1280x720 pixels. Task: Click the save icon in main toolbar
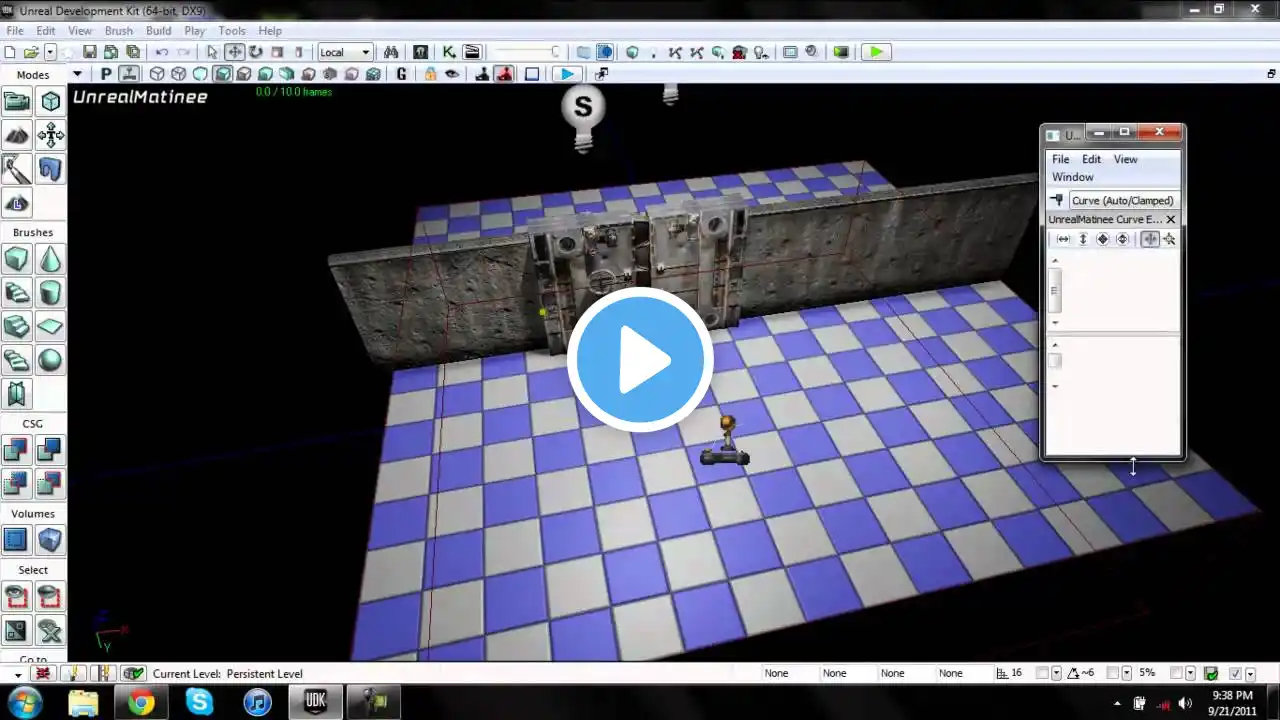pyautogui.click(x=90, y=52)
